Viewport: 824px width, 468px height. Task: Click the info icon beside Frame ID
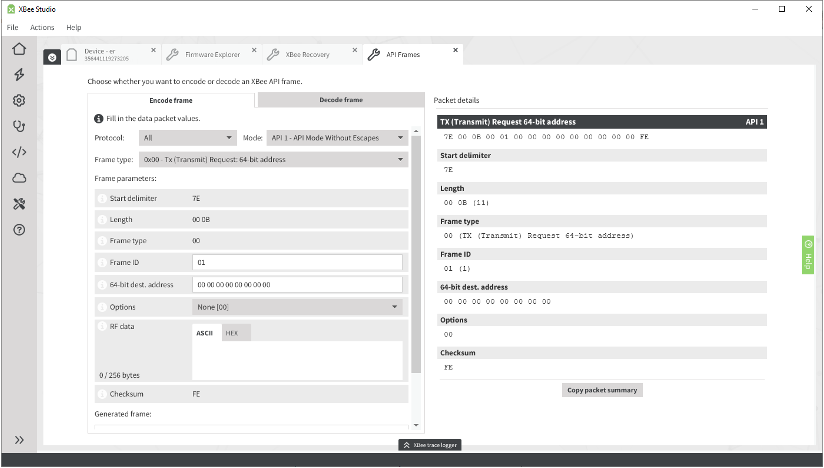(x=102, y=263)
